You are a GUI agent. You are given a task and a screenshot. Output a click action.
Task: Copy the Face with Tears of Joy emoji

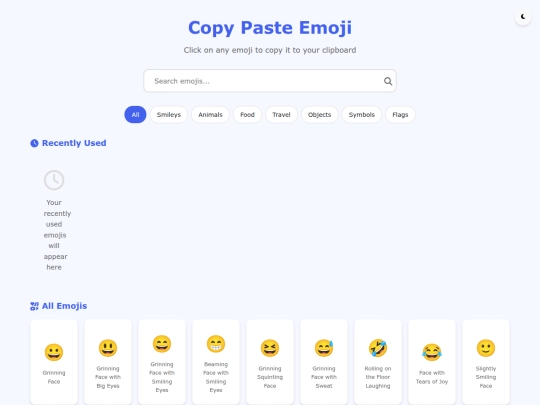(432, 362)
